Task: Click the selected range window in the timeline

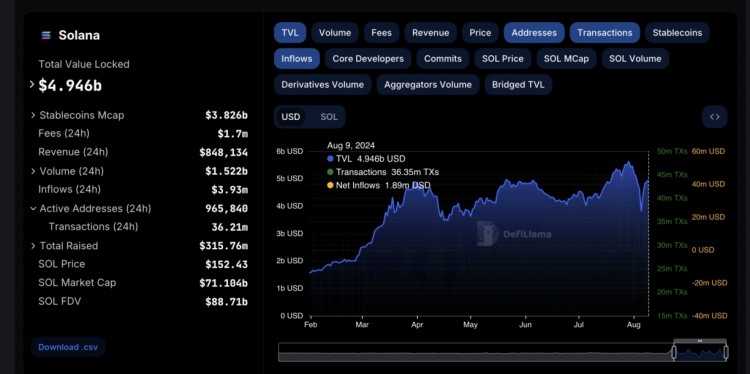Action: pyautogui.click(x=700, y=353)
